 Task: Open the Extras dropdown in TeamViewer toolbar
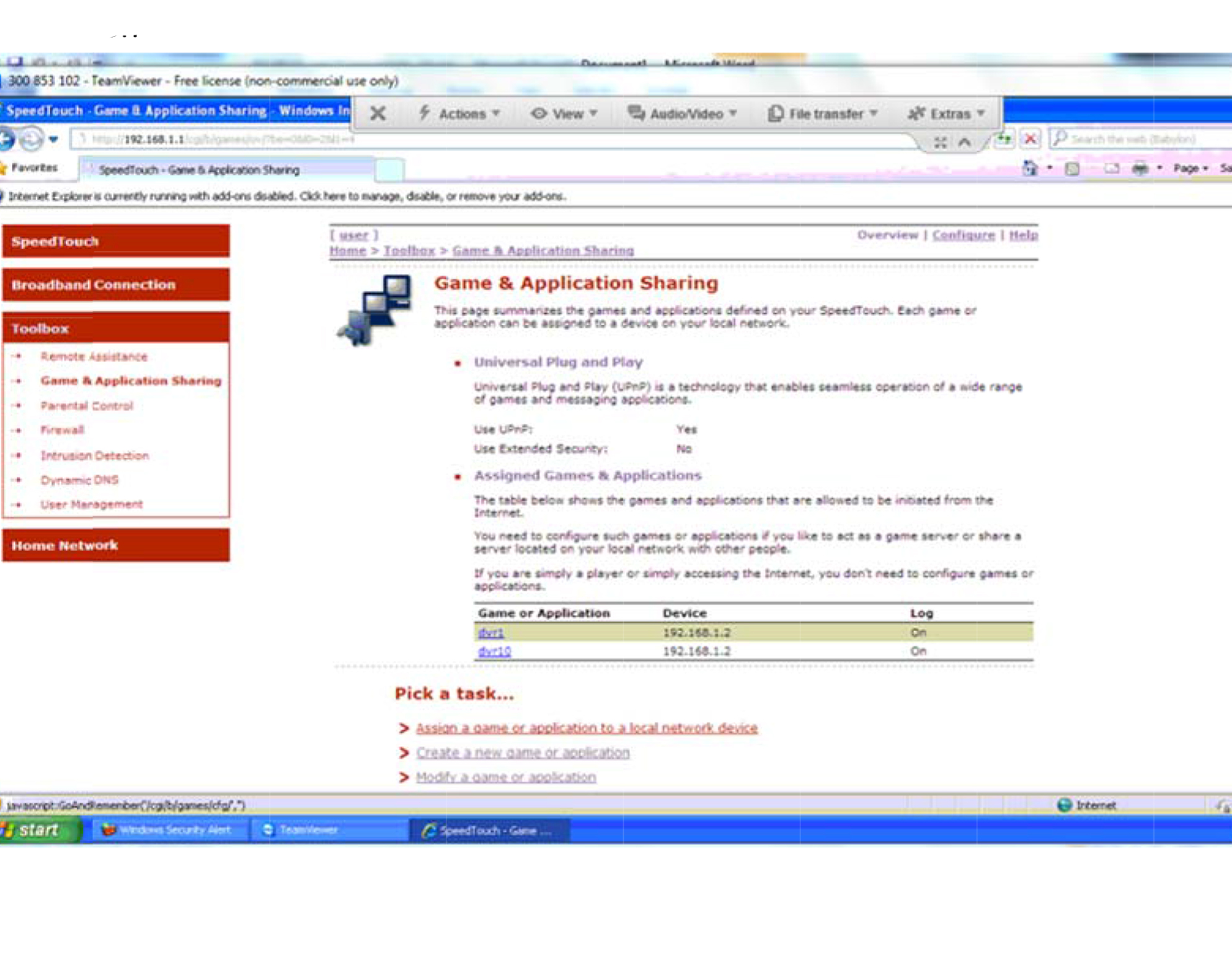[x=946, y=113]
